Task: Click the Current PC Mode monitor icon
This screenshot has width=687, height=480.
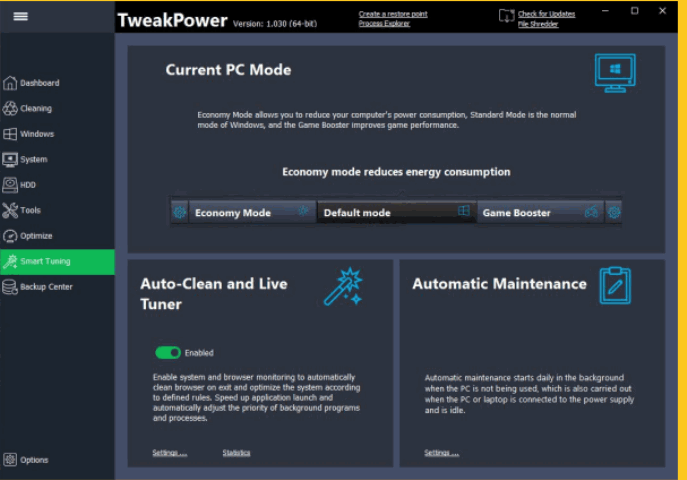Action: pos(615,73)
